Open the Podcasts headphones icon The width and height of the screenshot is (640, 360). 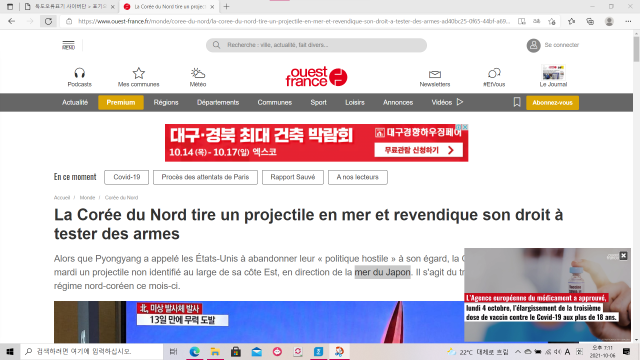[80, 73]
